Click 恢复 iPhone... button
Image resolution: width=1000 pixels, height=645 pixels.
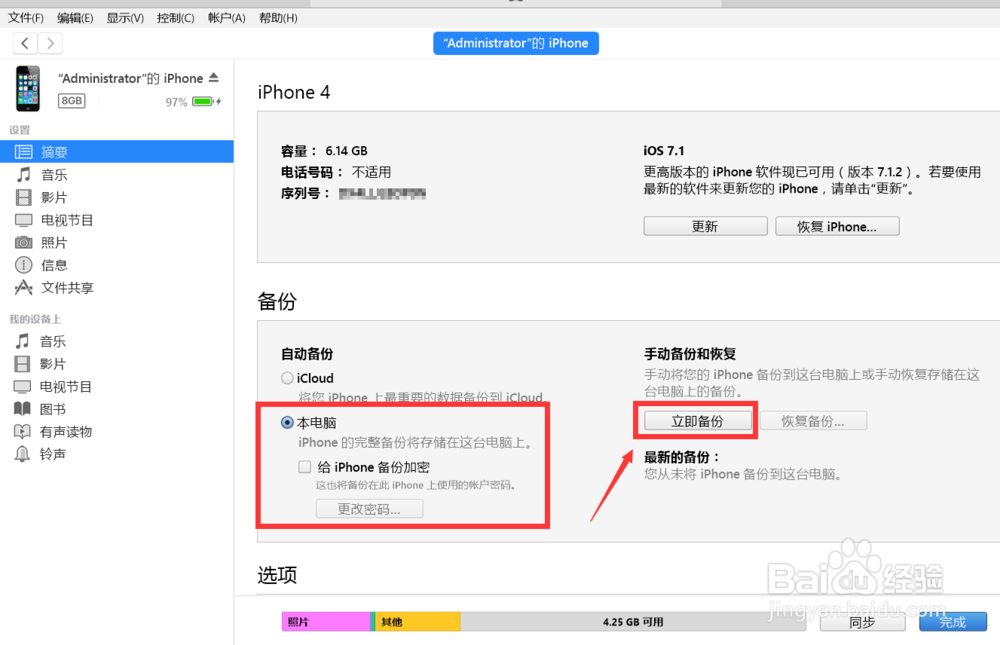click(837, 226)
